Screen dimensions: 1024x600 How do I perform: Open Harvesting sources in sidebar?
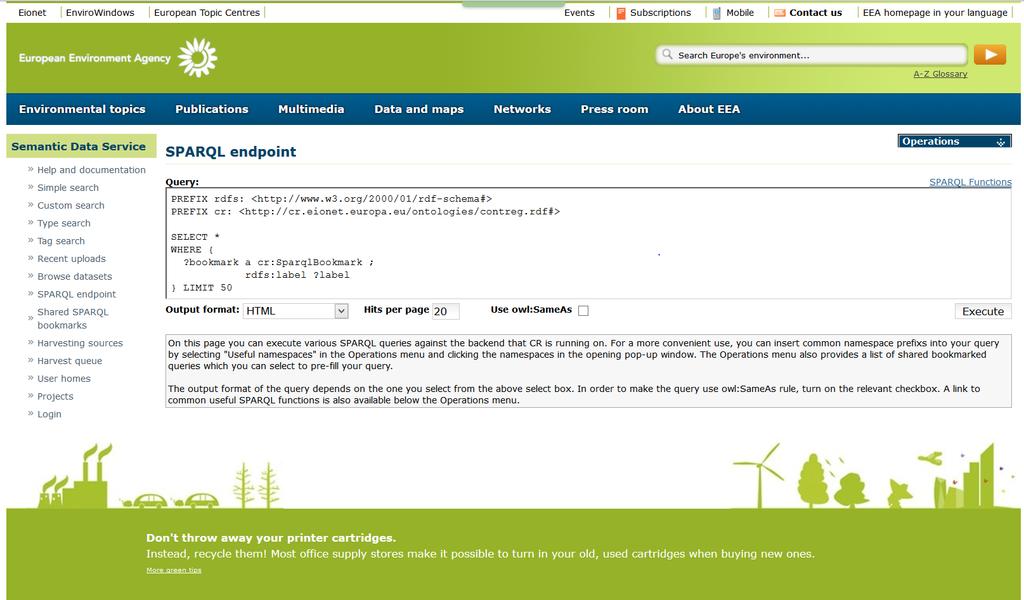pos(80,343)
